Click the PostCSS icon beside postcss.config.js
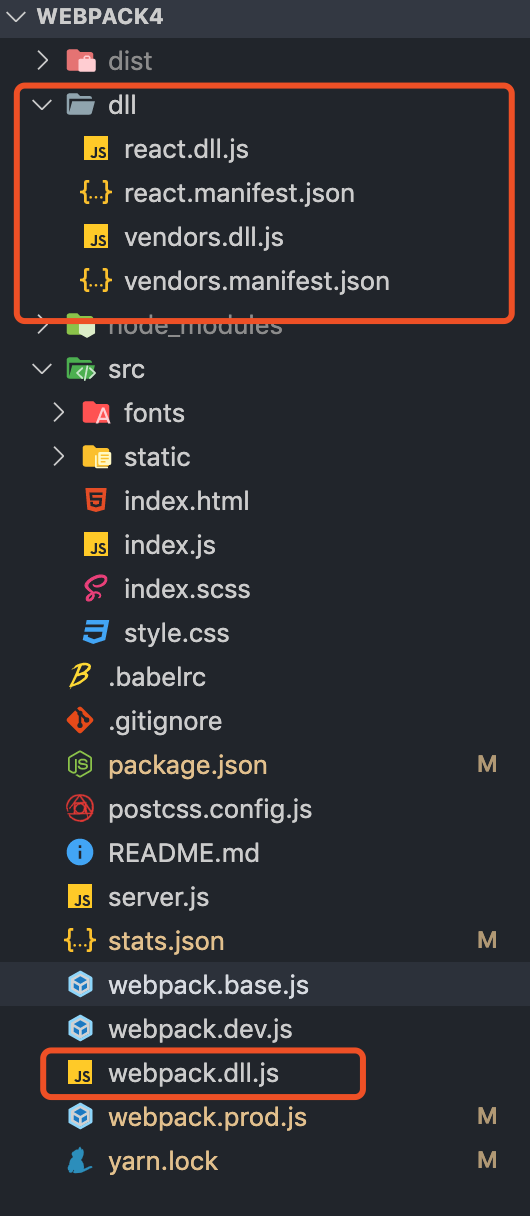 click(x=80, y=809)
